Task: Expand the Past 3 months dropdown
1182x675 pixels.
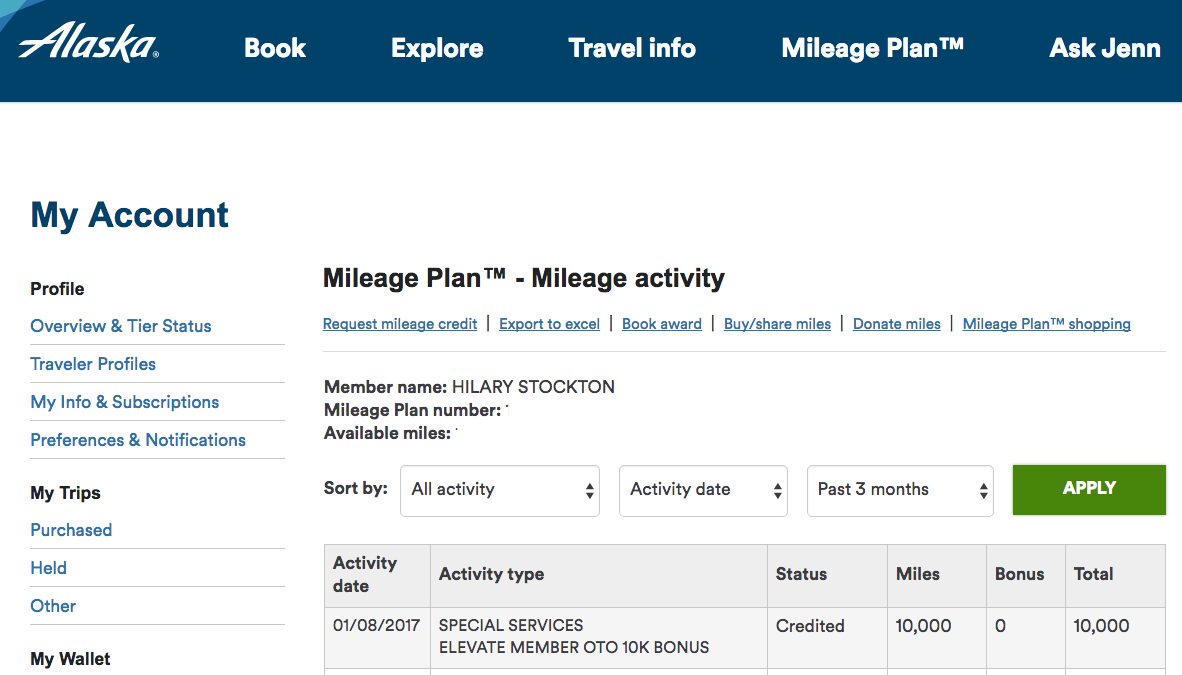Action: tap(900, 490)
